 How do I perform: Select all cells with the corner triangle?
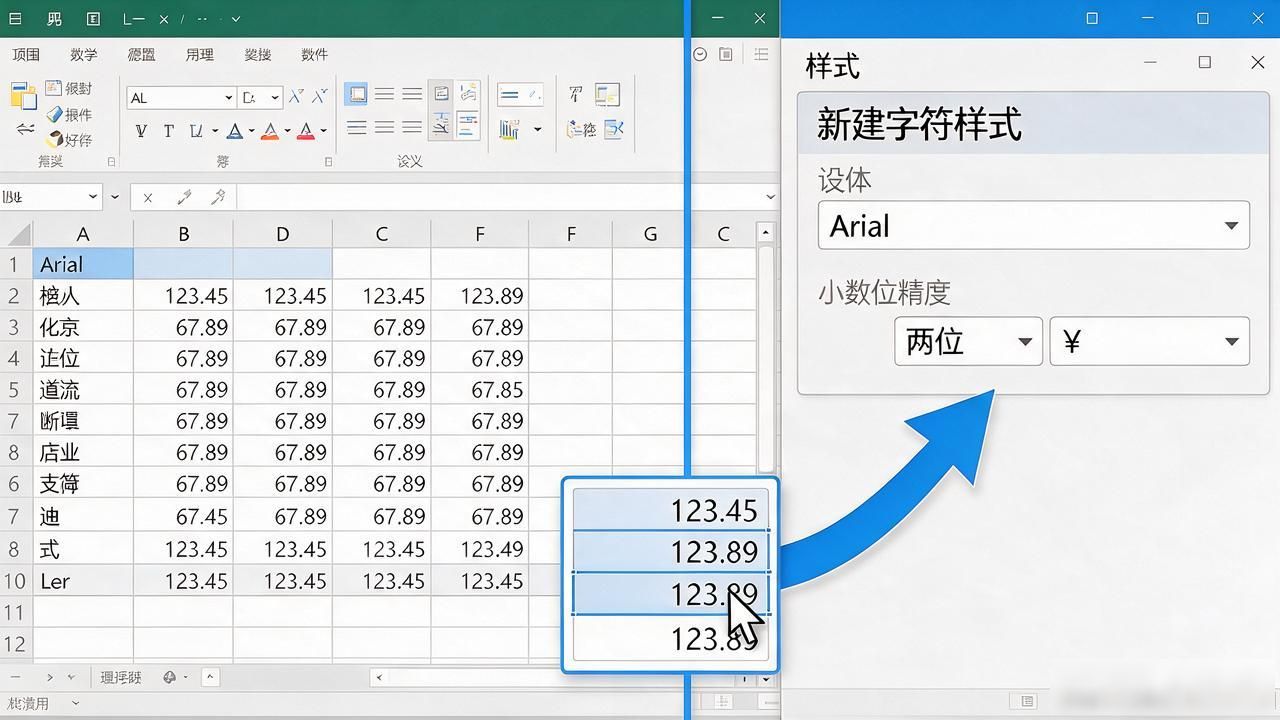(17, 234)
